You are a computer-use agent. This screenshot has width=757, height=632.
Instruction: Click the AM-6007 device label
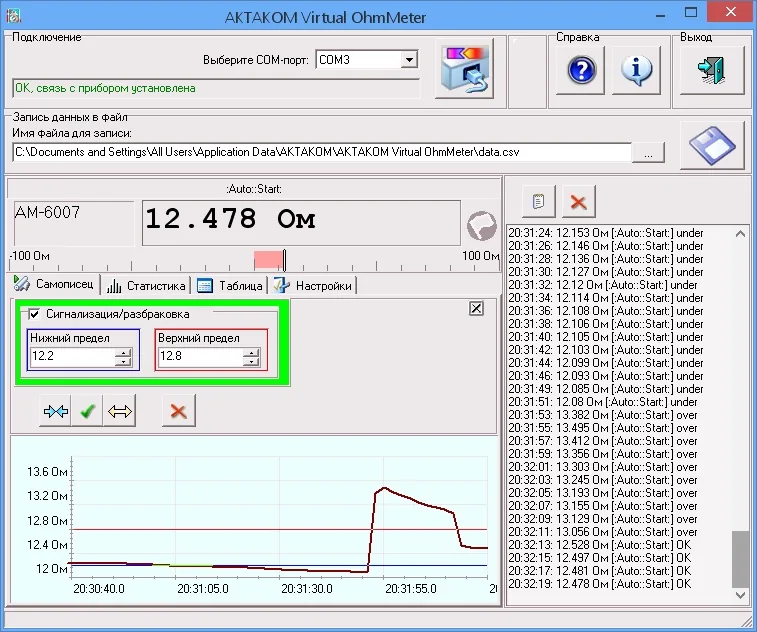coord(47,212)
